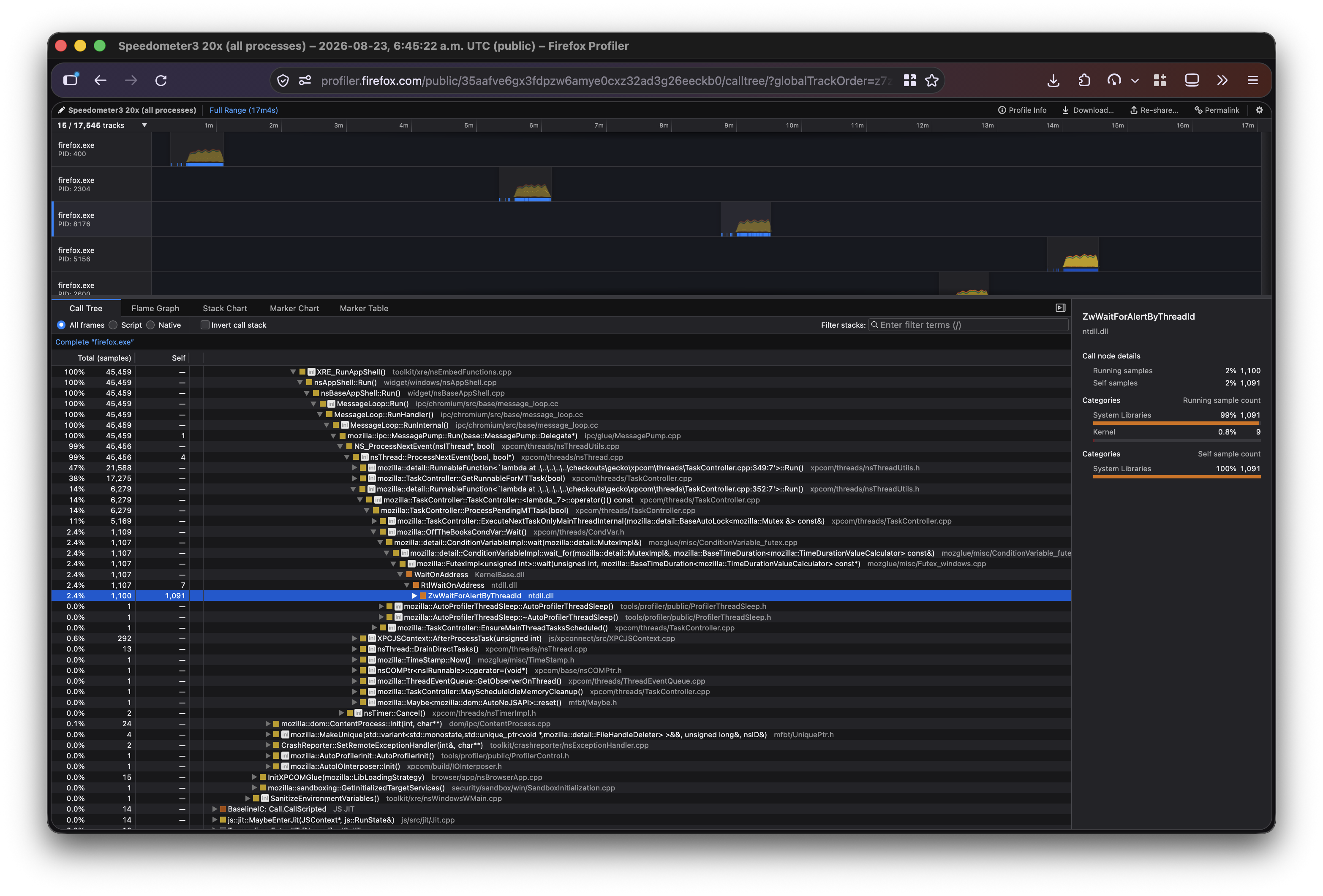Expand XPCJSContext::AfterProcessTask node

tap(354, 638)
